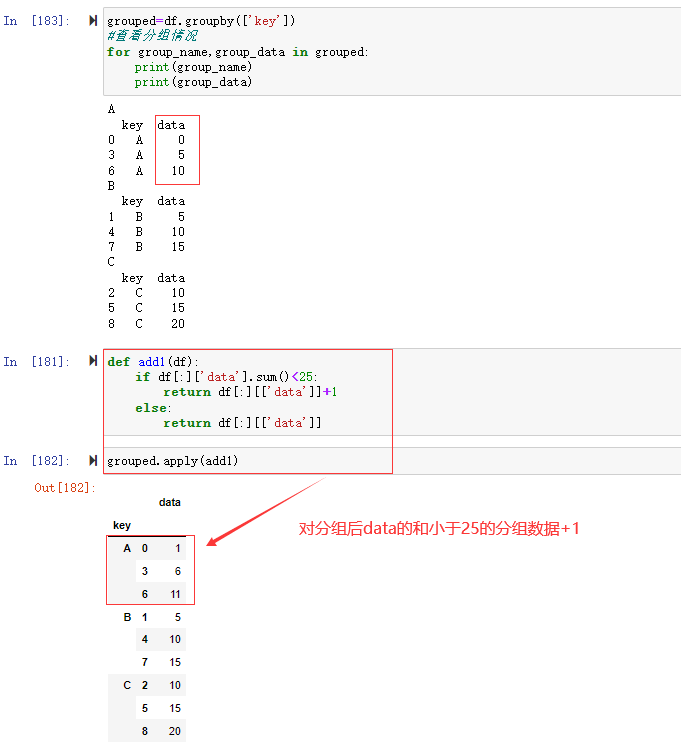Click the red Chinese annotation text
The height and width of the screenshot is (745, 681).
439,528
